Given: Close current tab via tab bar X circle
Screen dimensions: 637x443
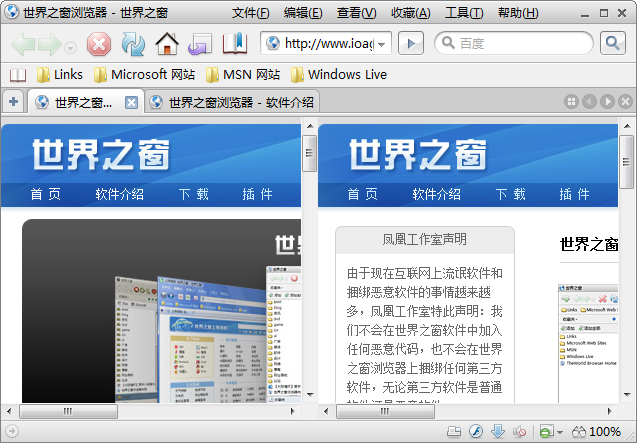Looking at the screenshot, I should pyautogui.click(x=626, y=102).
